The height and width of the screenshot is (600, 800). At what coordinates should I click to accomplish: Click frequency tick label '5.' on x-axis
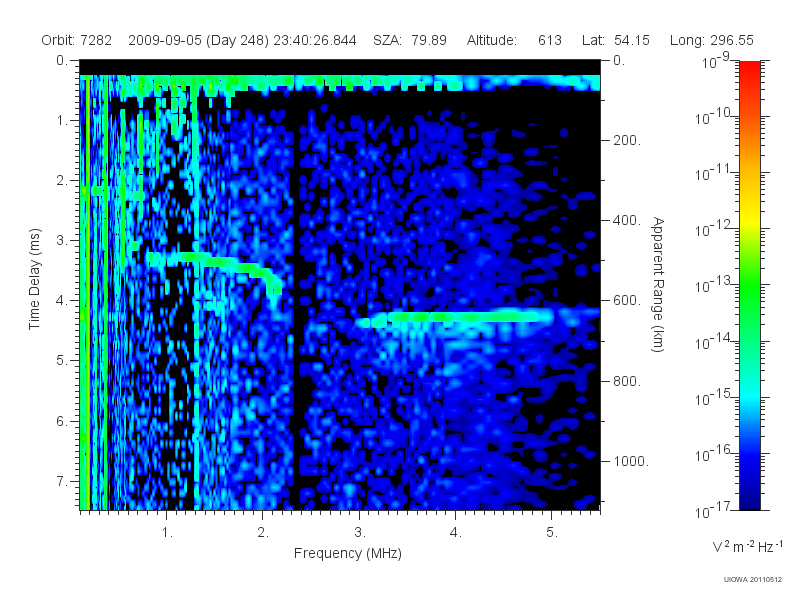tap(552, 533)
